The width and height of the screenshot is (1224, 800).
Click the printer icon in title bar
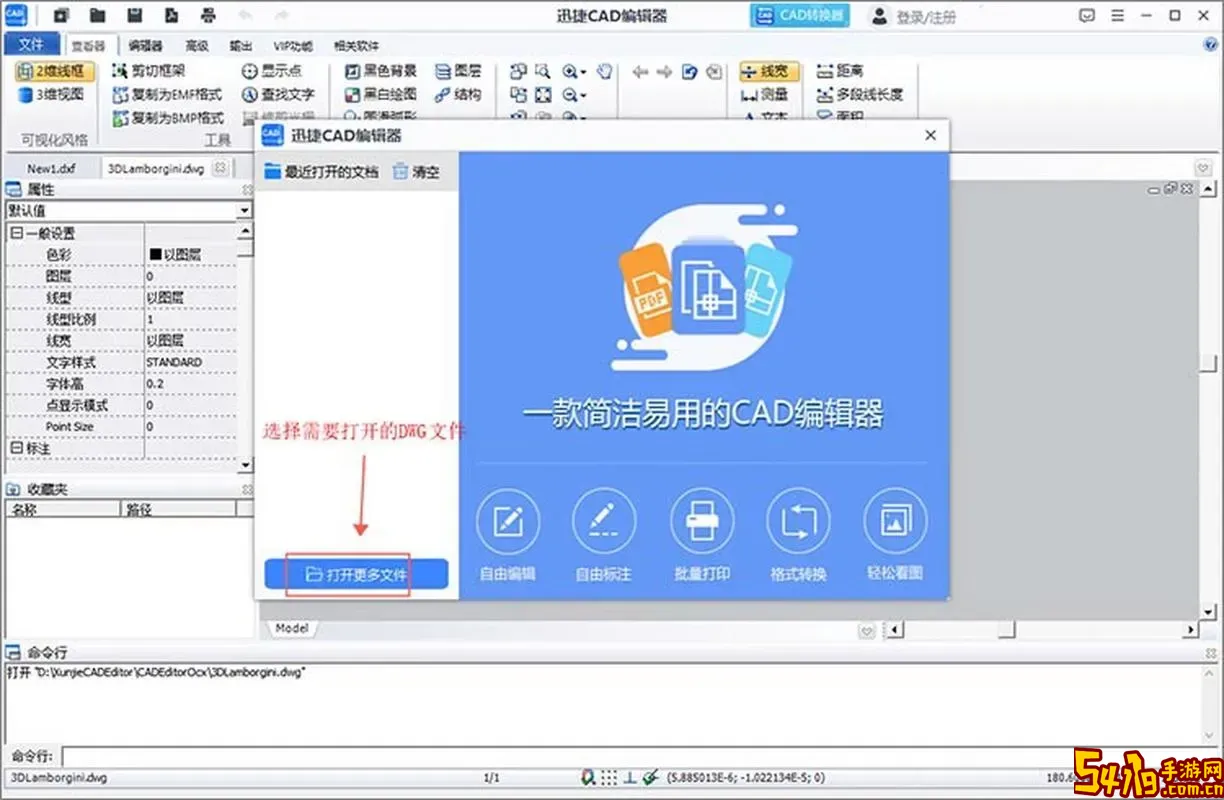point(208,15)
